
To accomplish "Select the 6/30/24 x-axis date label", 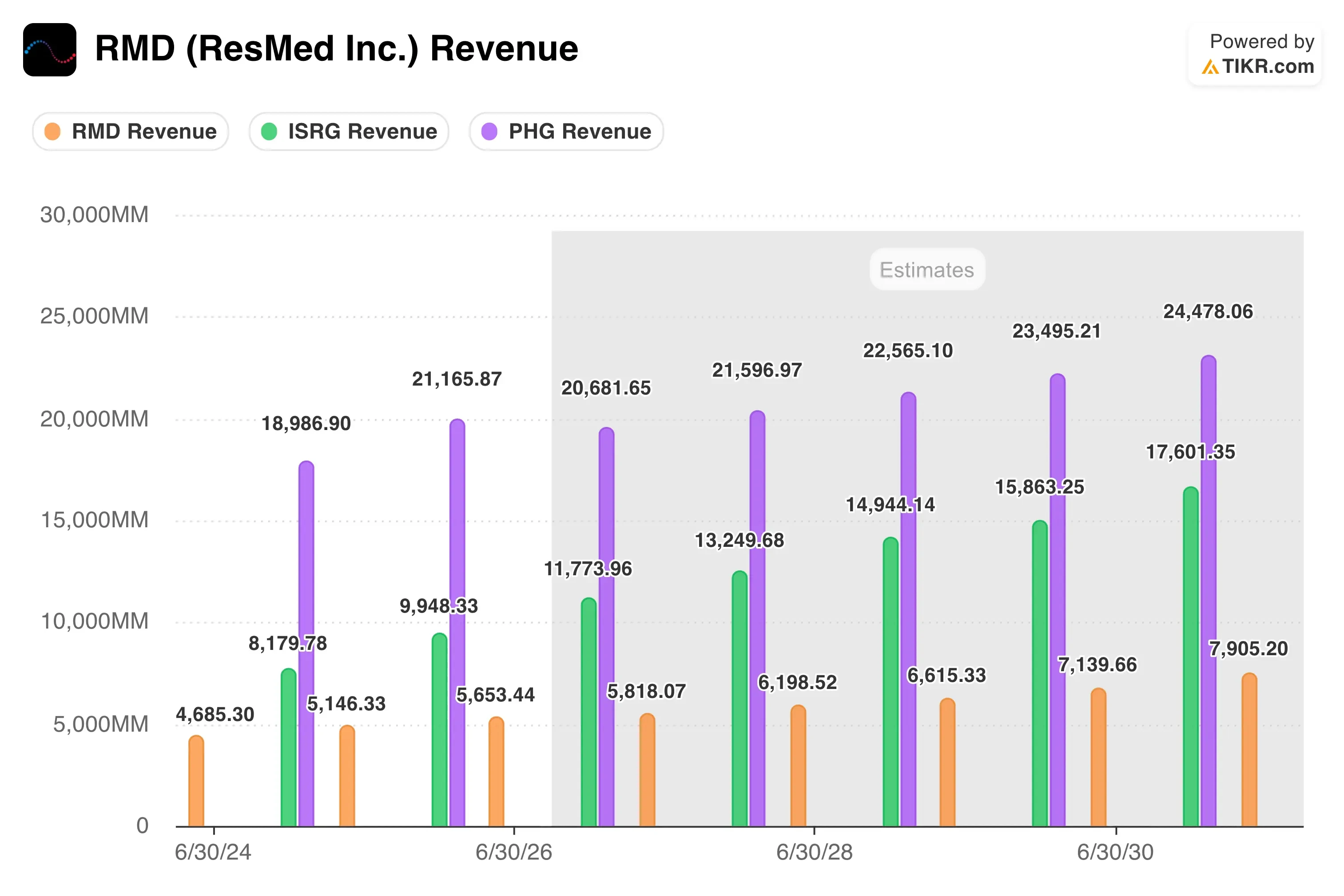I will pos(213,852).
